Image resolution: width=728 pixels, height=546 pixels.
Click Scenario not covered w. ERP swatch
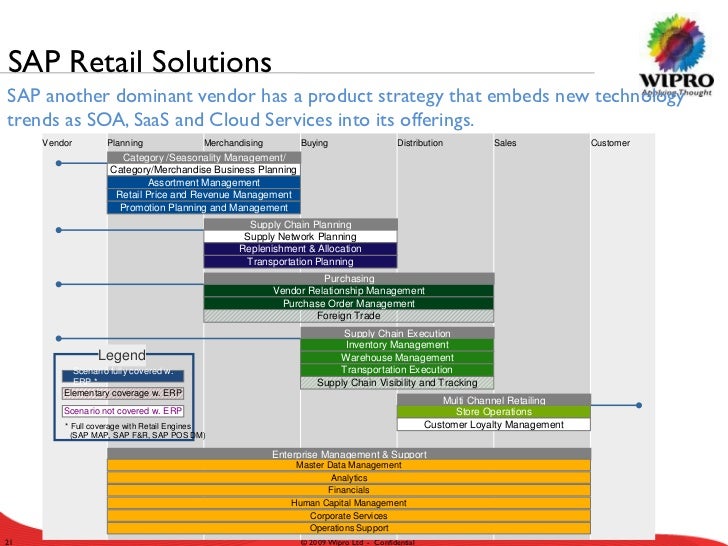click(x=123, y=411)
